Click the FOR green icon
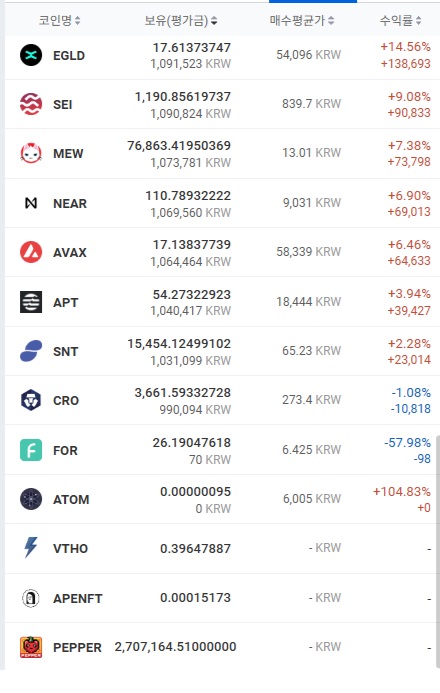The width and height of the screenshot is (440, 693). [31, 450]
